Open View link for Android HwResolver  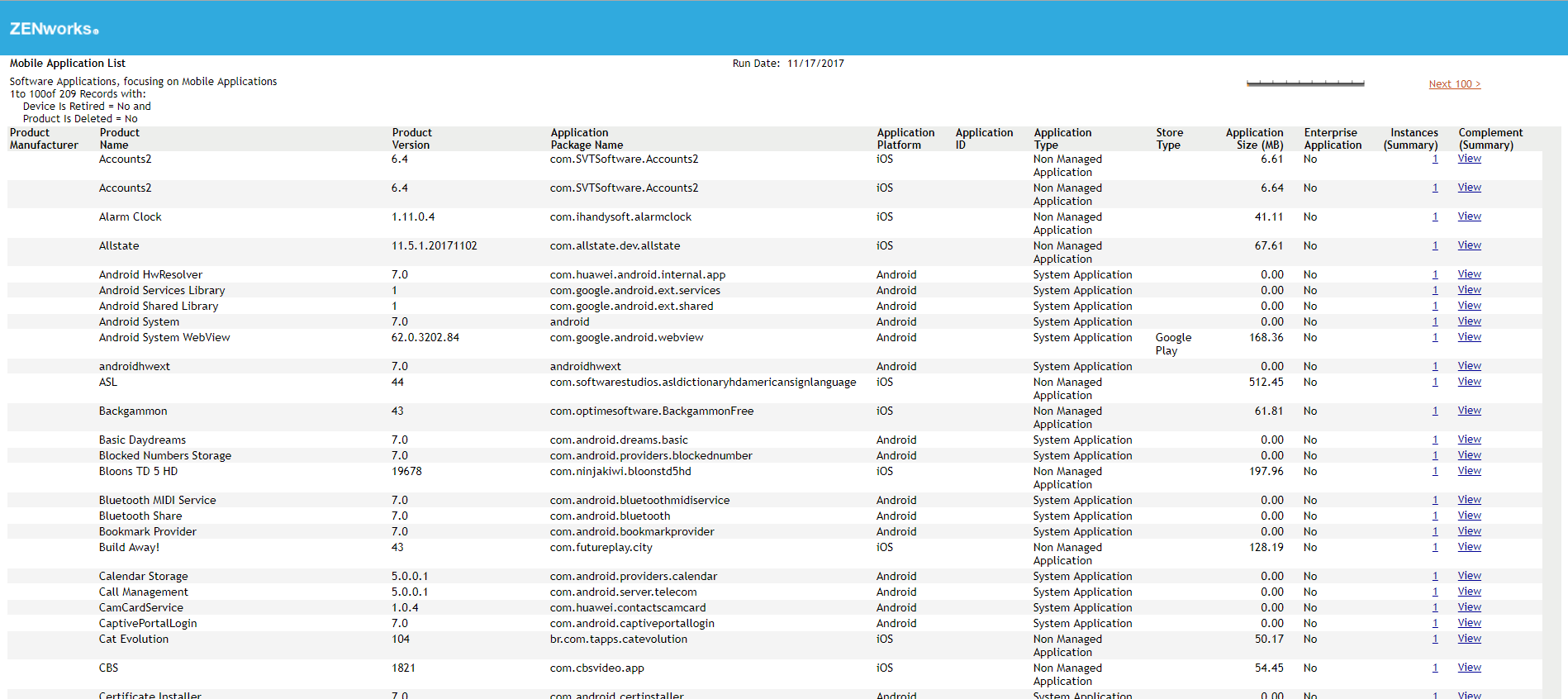(x=1469, y=274)
